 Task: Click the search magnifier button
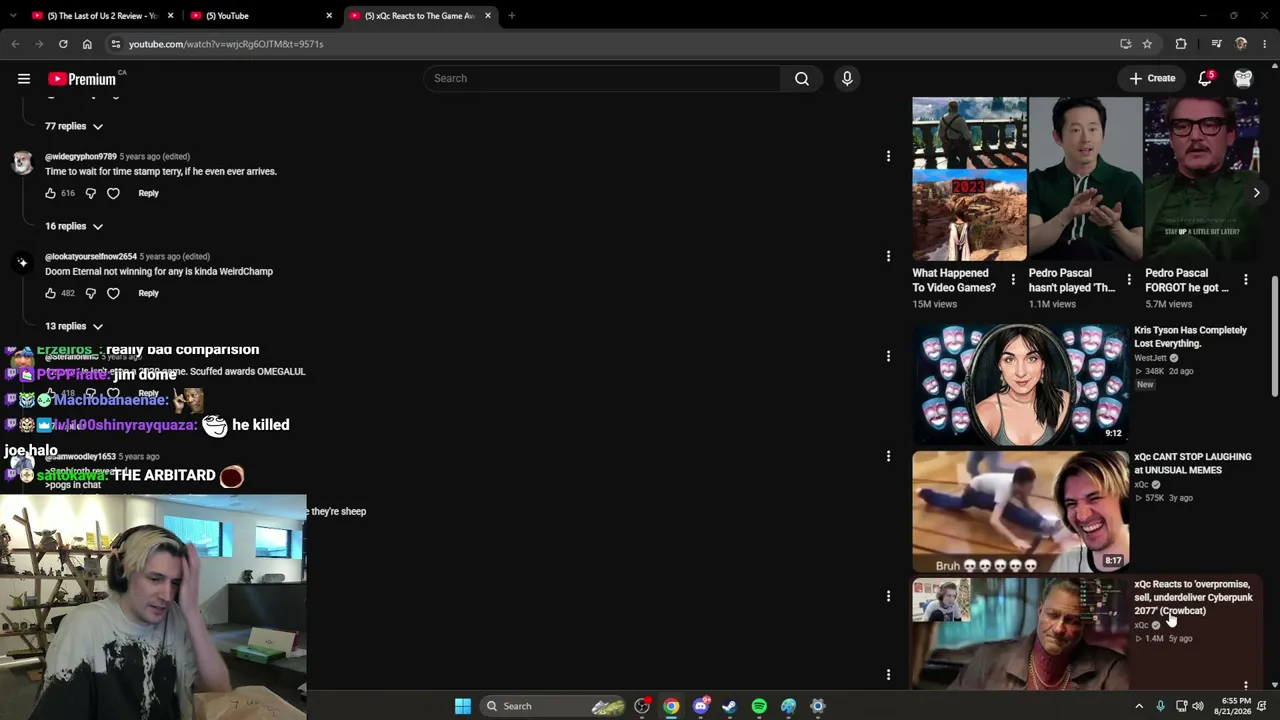[x=801, y=79]
